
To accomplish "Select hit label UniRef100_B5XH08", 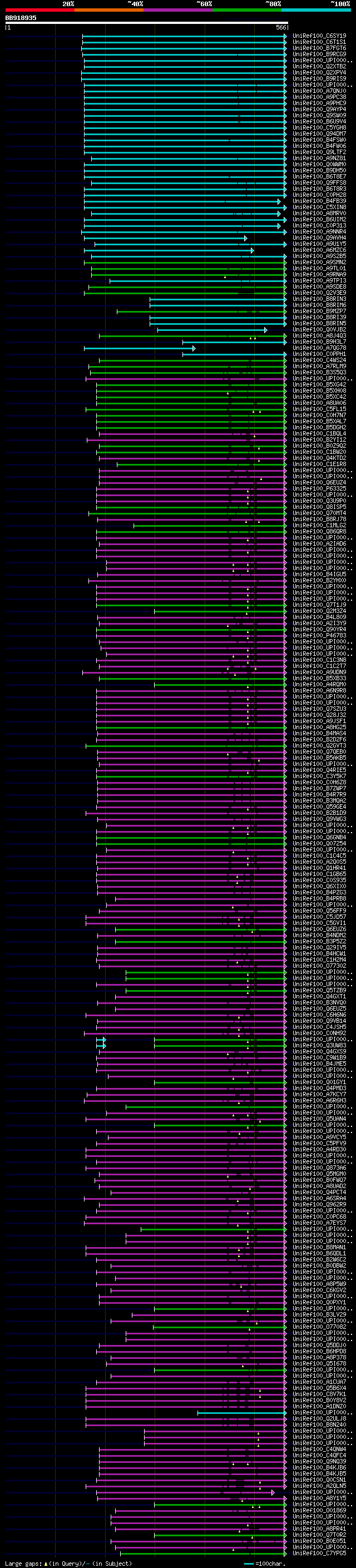I will tap(319, 391).
